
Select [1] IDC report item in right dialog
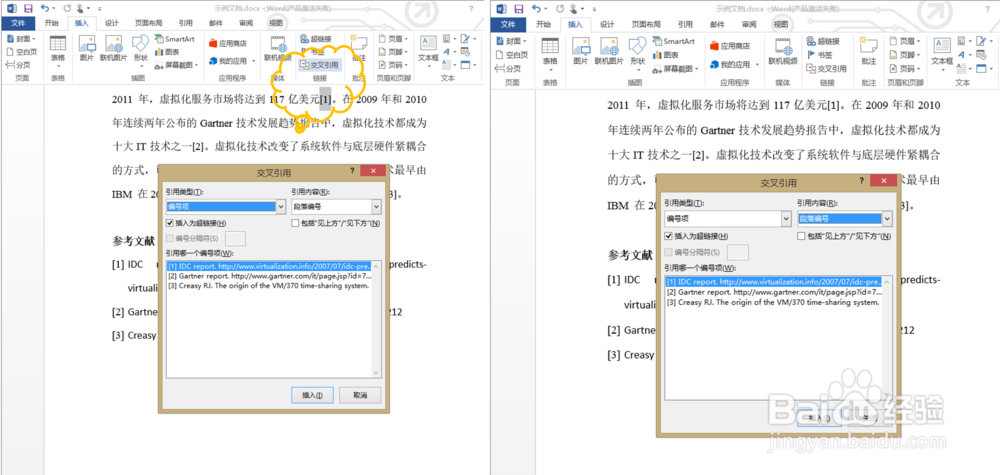pos(774,281)
